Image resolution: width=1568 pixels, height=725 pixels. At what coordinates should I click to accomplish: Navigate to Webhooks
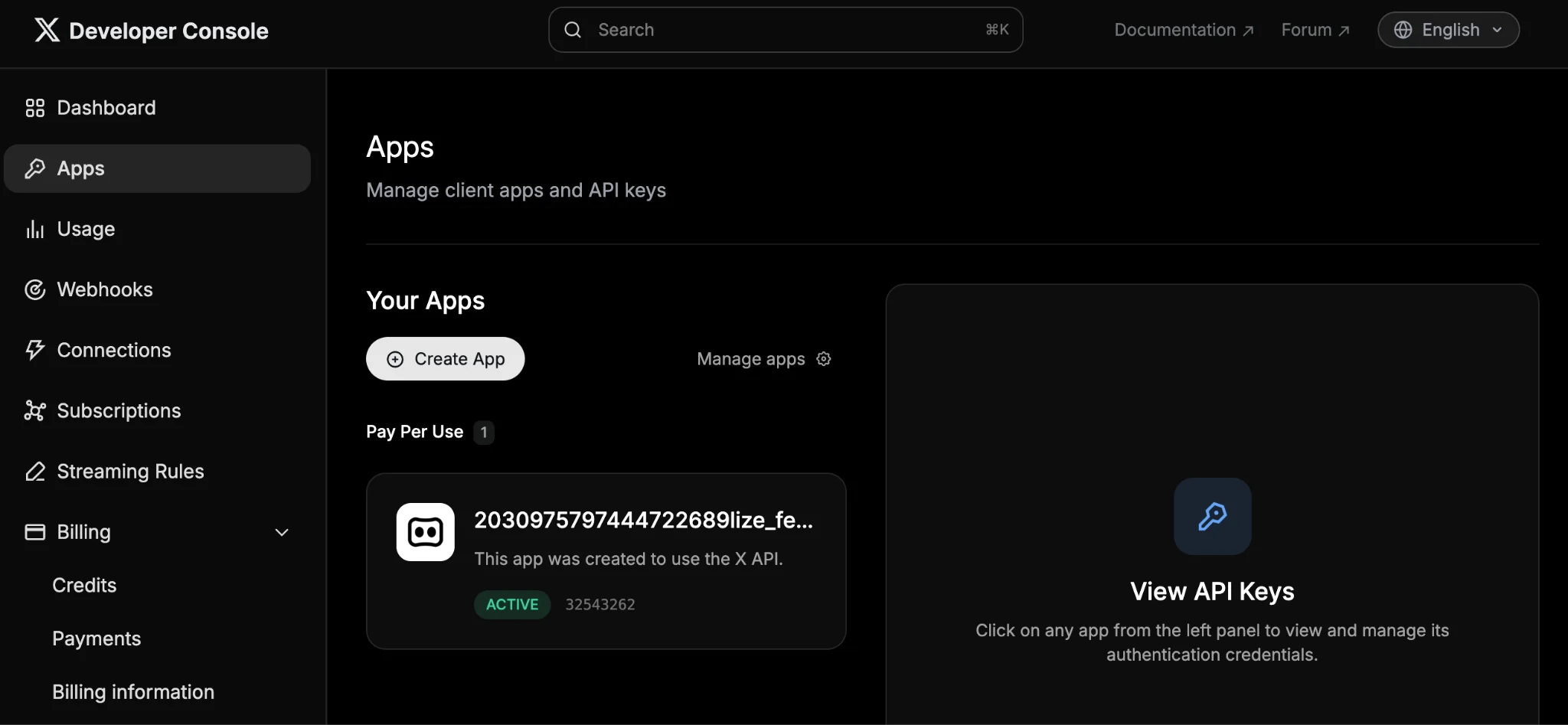tap(157, 289)
